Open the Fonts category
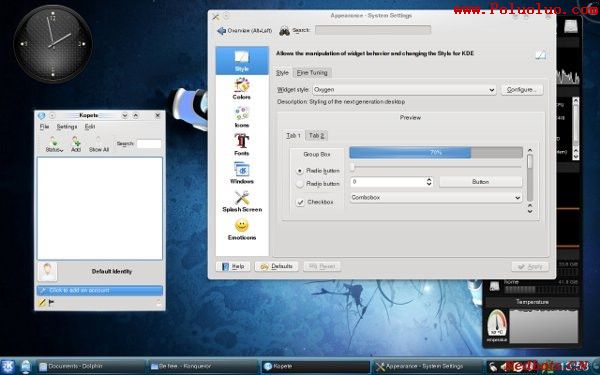The height and width of the screenshot is (375, 600). coord(241,145)
